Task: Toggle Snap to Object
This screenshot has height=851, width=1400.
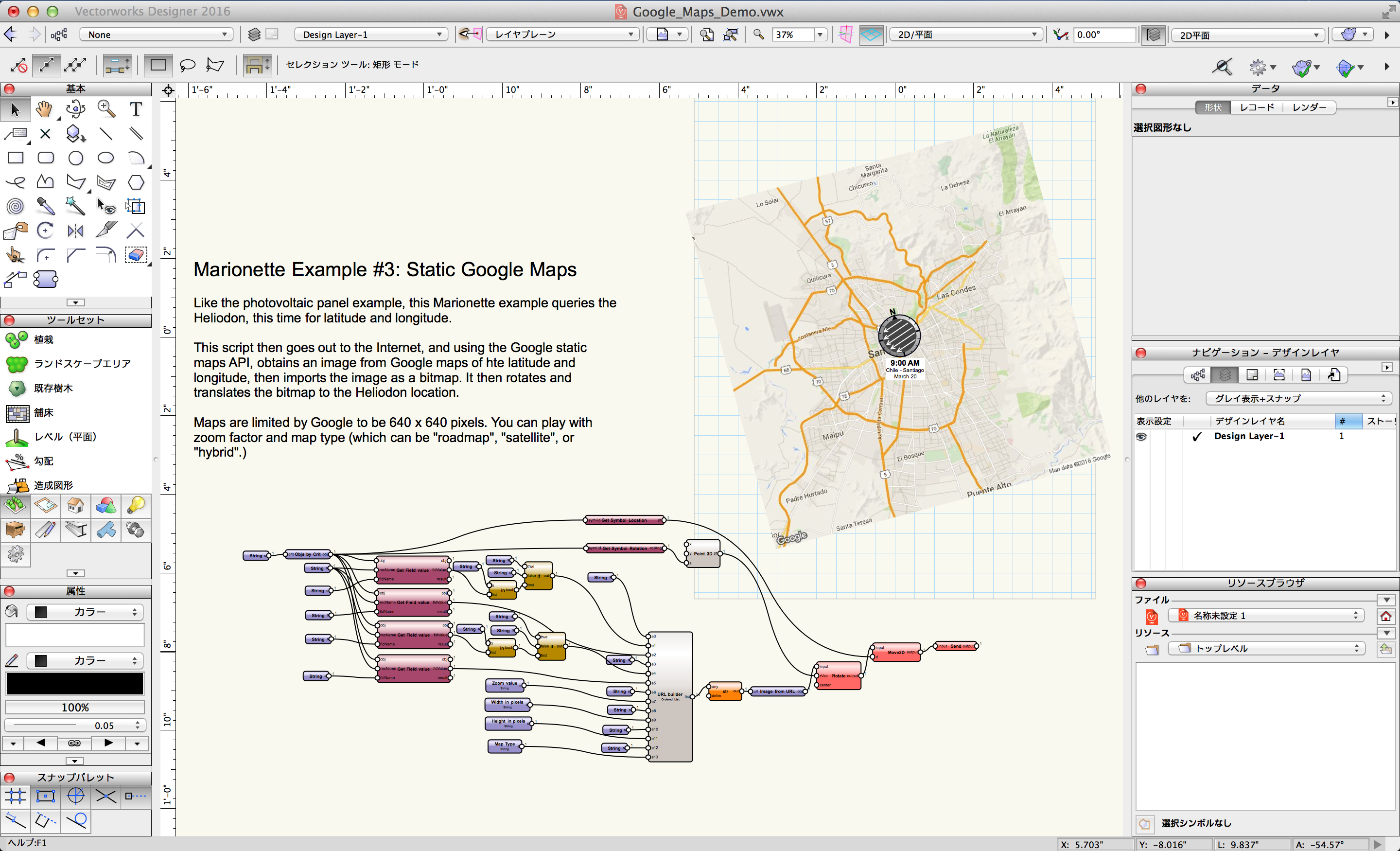Action: coord(46,796)
